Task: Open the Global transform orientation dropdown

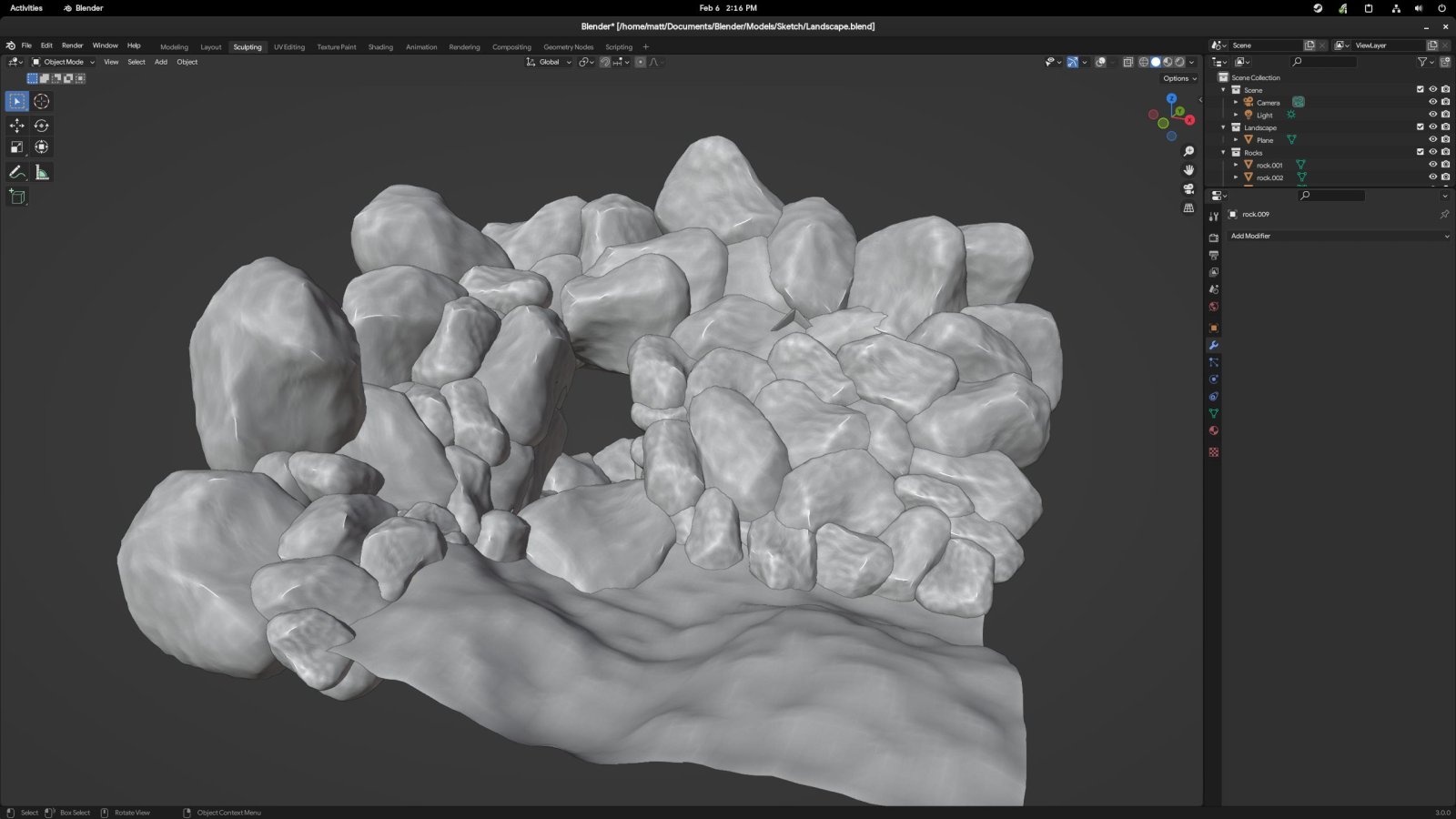Action: pos(549,62)
